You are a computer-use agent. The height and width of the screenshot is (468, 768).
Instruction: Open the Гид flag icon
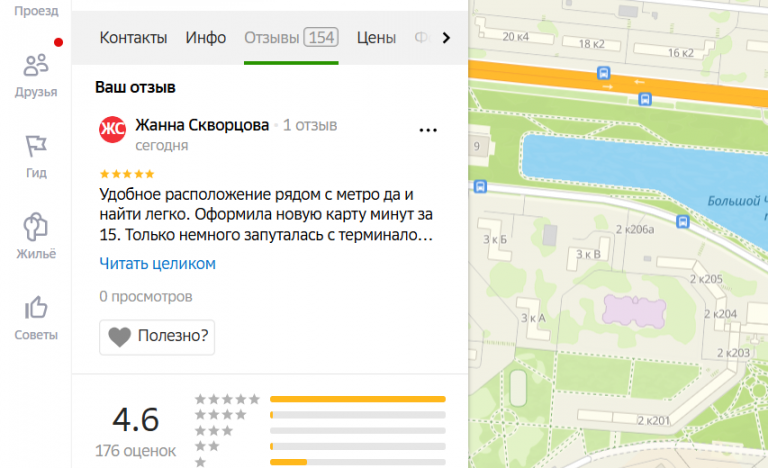click(36, 146)
